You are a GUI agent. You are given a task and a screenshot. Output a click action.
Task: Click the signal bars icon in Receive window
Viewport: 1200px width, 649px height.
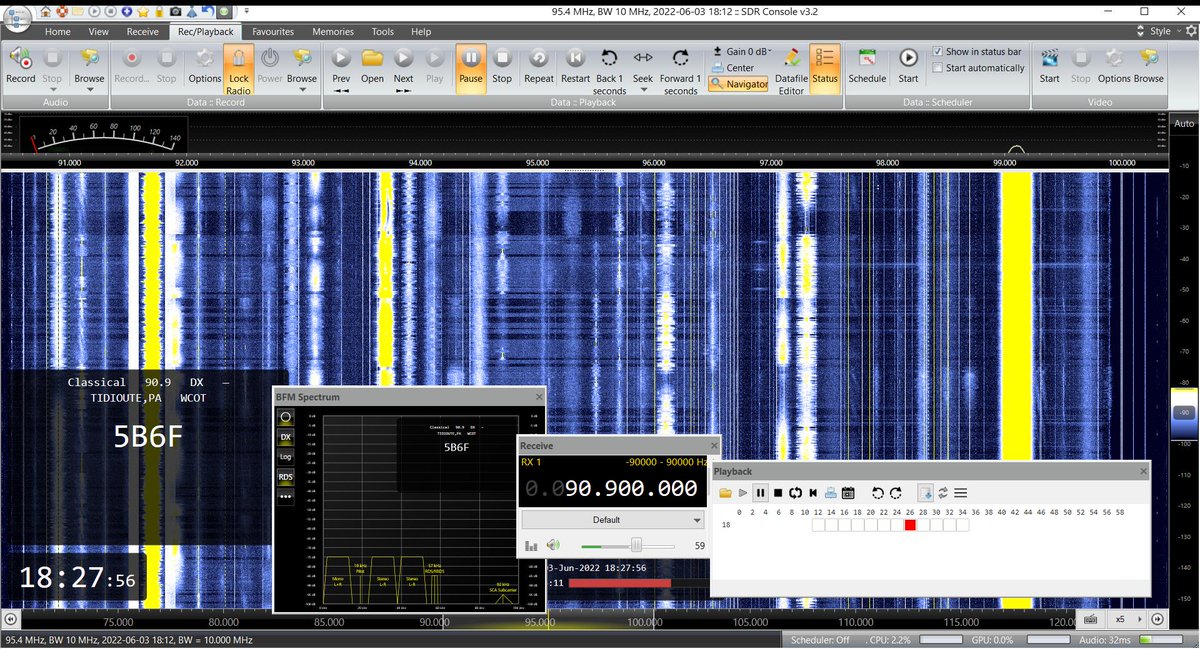click(531, 546)
